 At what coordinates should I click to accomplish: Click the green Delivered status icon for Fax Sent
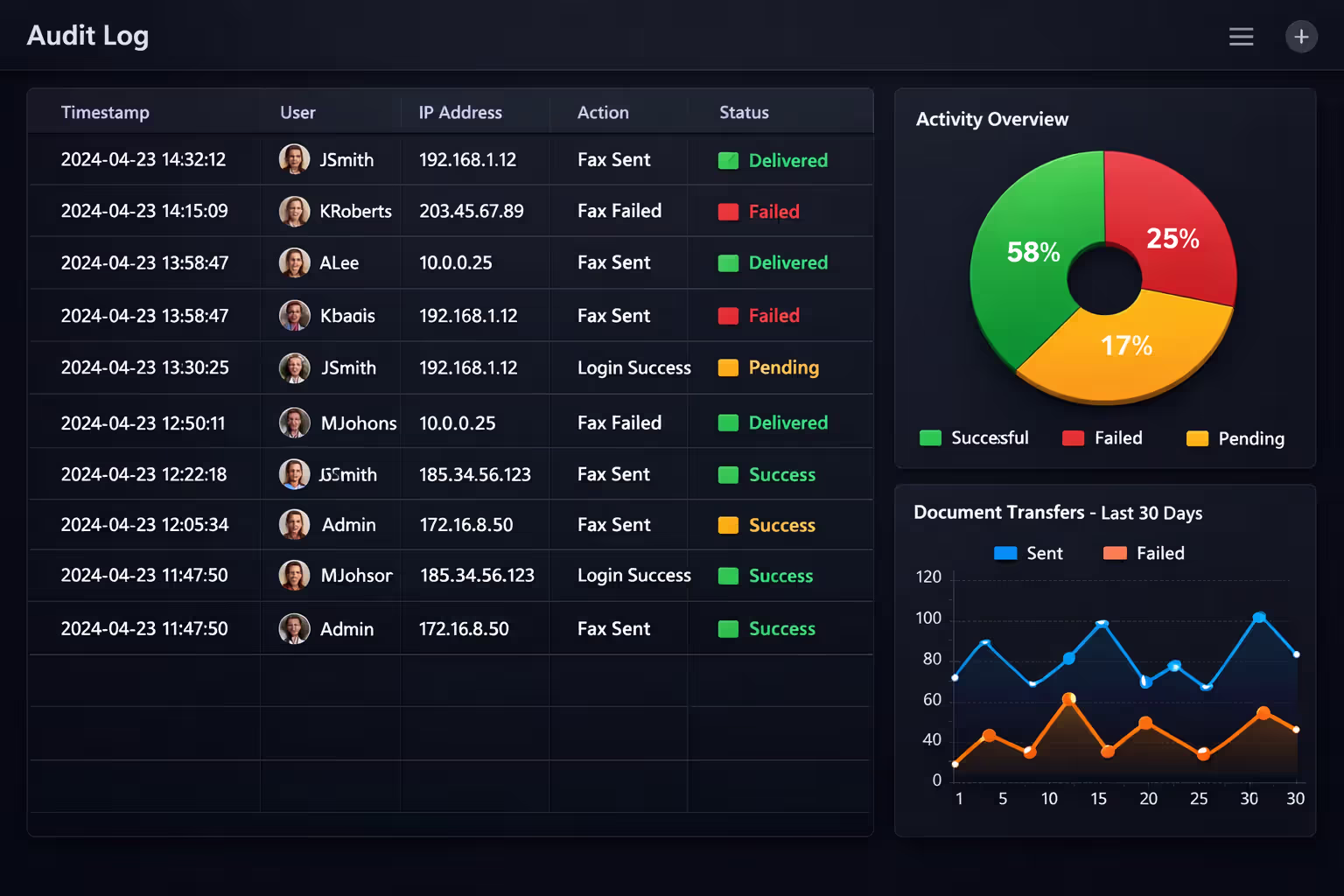click(728, 160)
